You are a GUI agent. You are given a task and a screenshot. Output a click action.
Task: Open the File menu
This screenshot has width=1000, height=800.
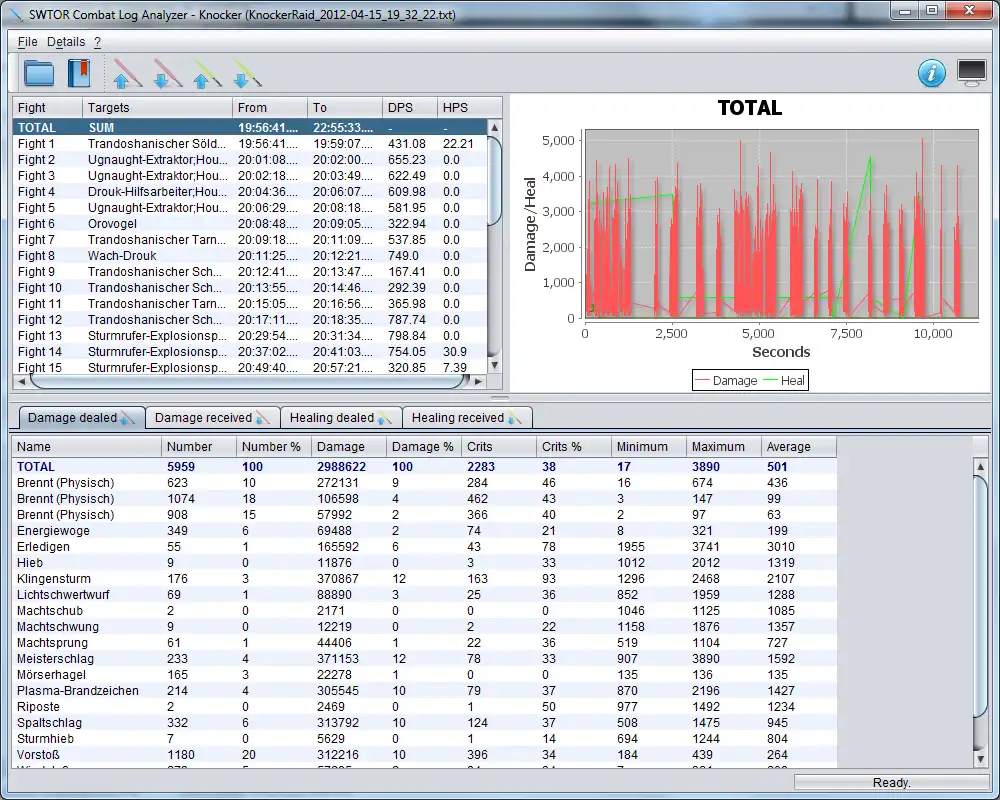[x=27, y=42]
